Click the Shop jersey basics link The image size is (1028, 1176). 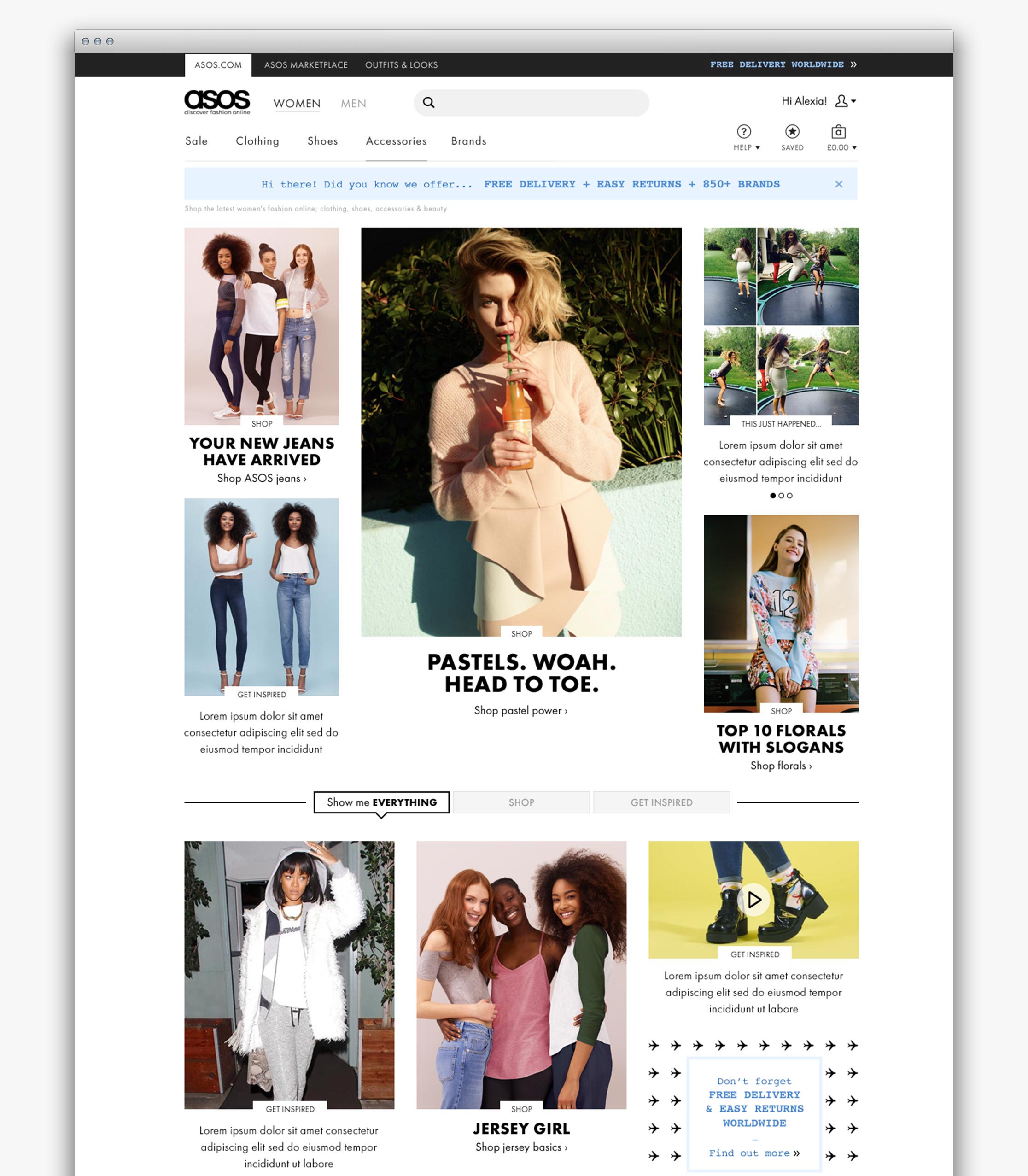pos(521,1147)
